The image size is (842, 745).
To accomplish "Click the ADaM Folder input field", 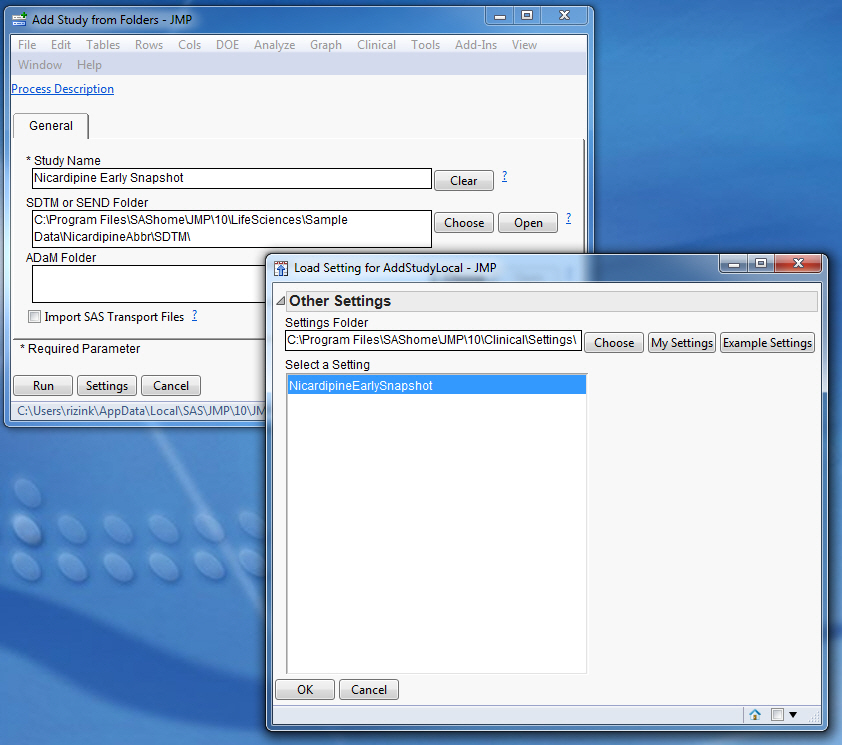I will 149,284.
